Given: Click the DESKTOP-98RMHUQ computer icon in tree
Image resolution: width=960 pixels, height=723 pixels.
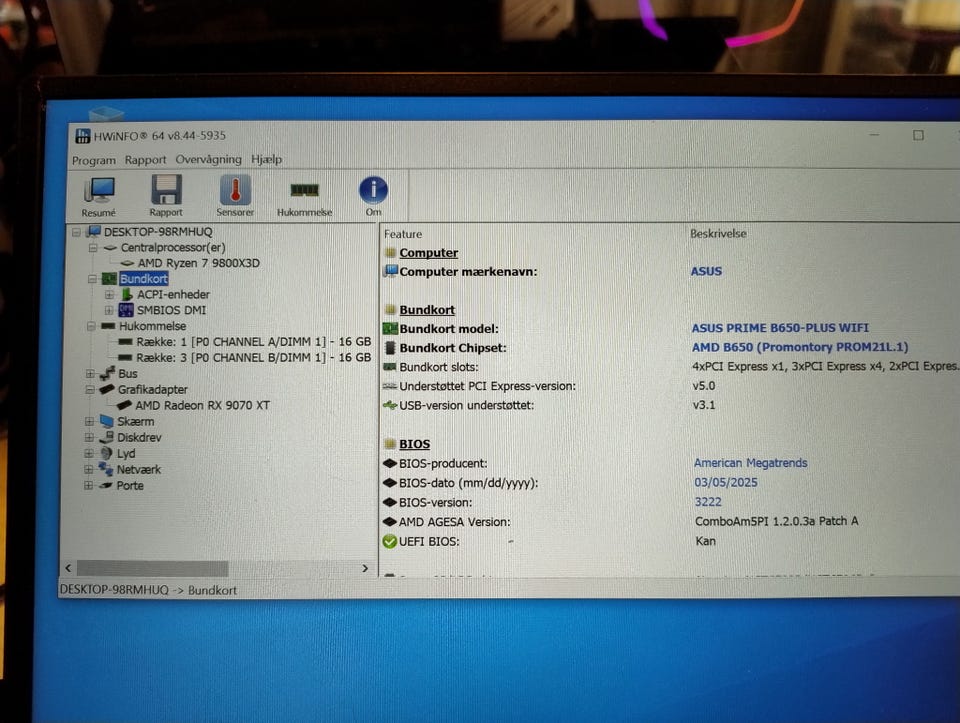Looking at the screenshot, I should [94, 231].
